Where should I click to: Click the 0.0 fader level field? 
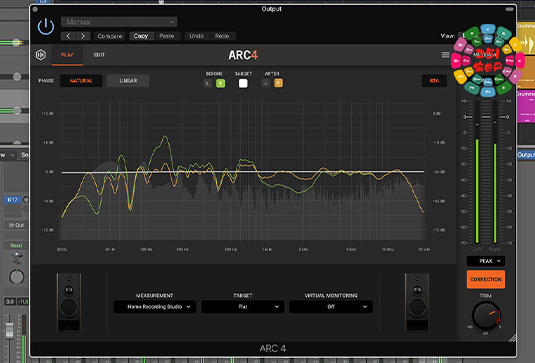pos(10,302)
